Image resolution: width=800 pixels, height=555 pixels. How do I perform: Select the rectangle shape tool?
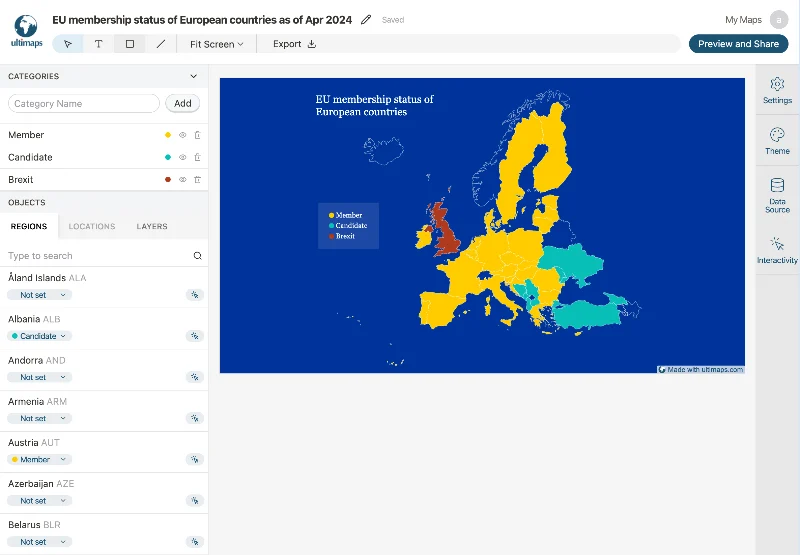(x=130, y=44)
